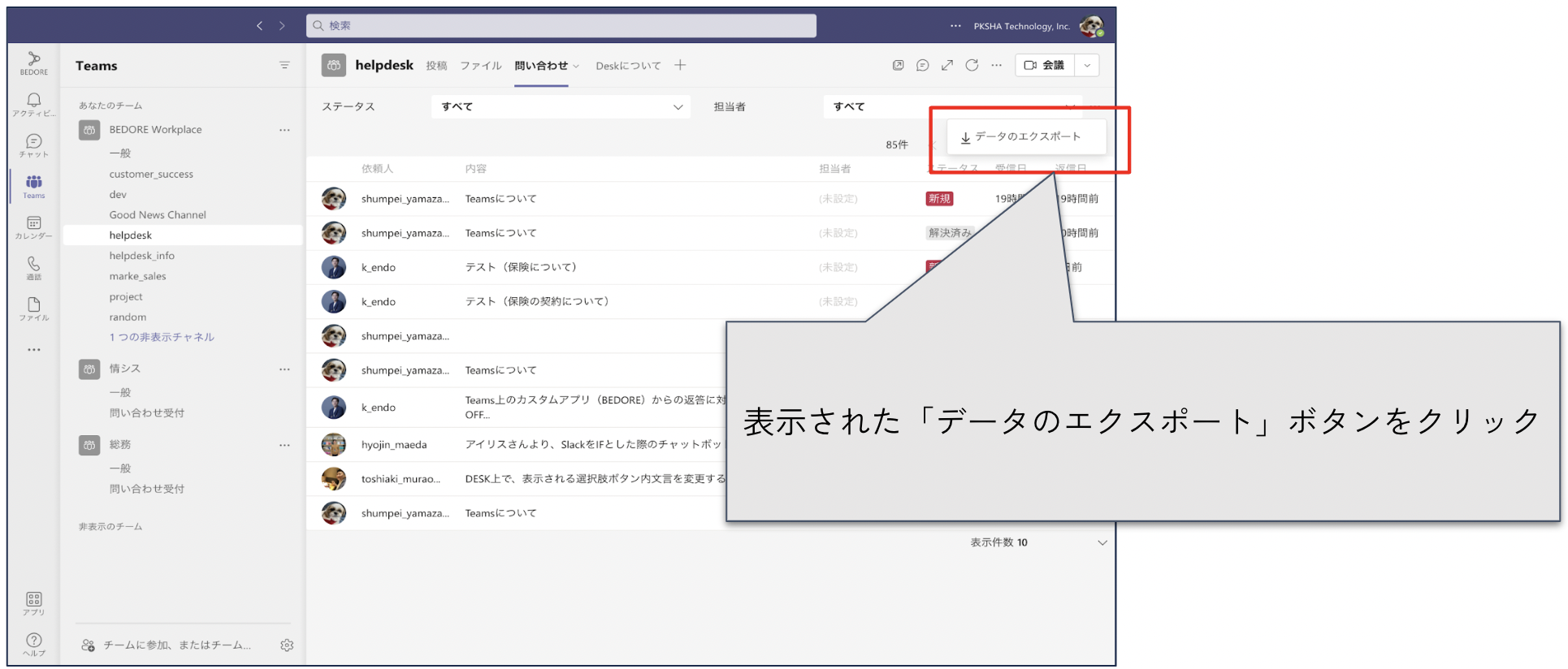Go forward with the right arrow
Image resolution: width=1568 pixels, height=669 pixels.
[x=282, y=26]
